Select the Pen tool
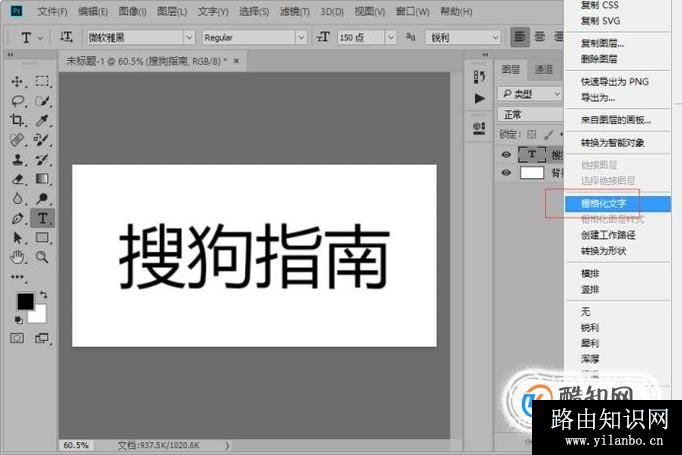Image resolution: width=682 pixels, height=455 pixels. point(17,218)
